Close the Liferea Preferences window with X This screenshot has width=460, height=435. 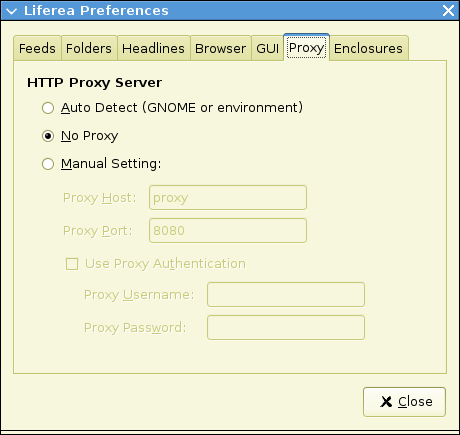(448, 11)
